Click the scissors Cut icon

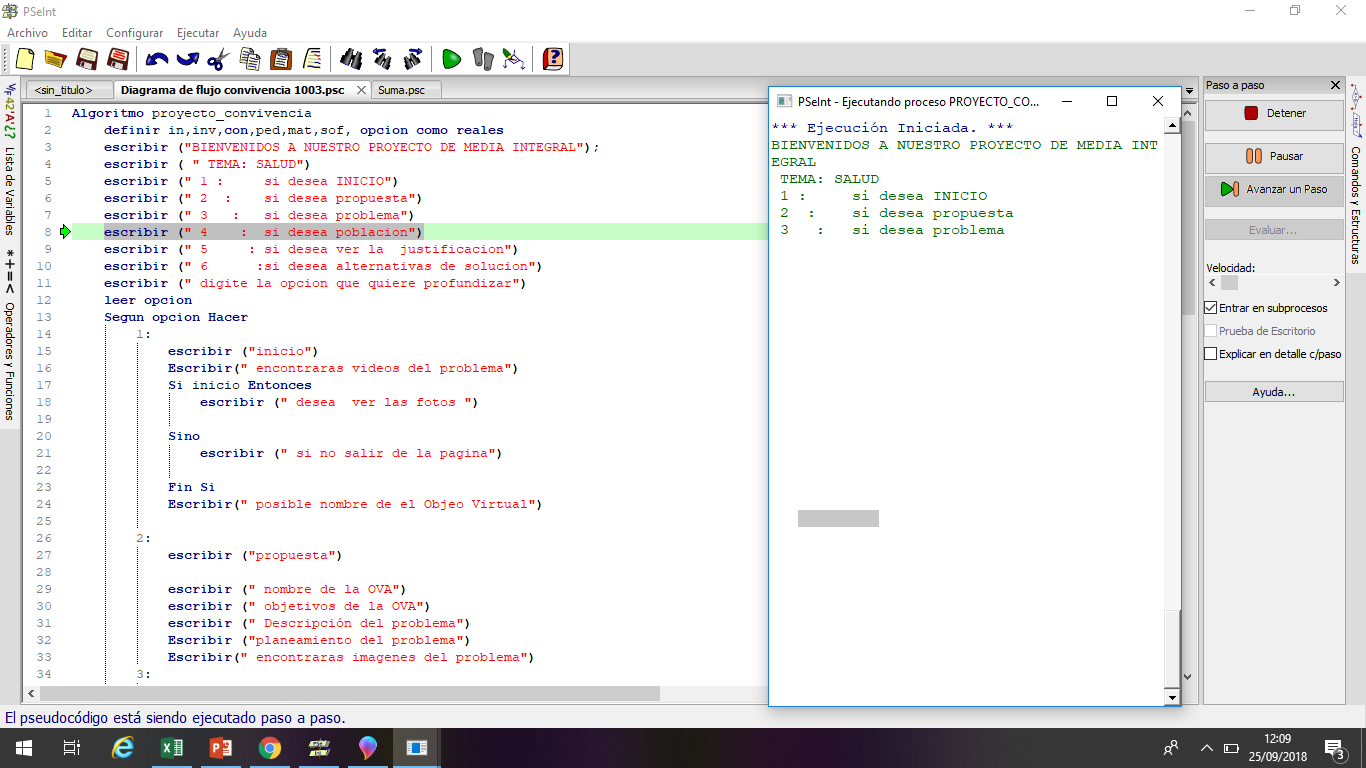[219, 59]
